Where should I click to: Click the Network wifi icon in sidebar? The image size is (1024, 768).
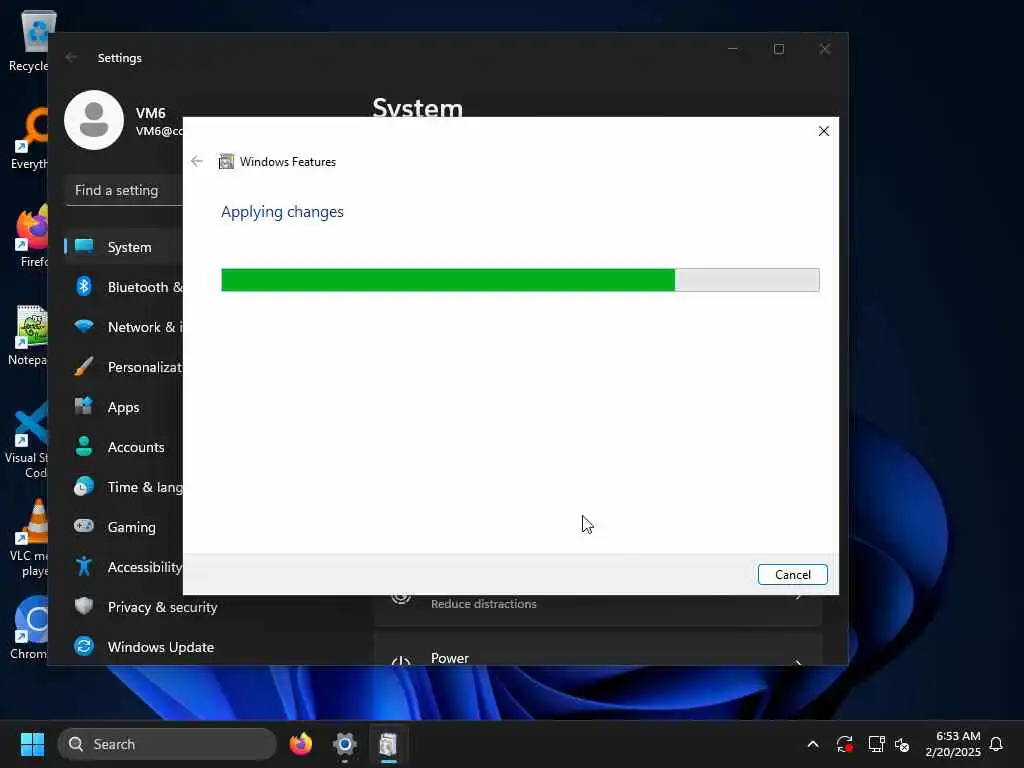coord(84,326)
